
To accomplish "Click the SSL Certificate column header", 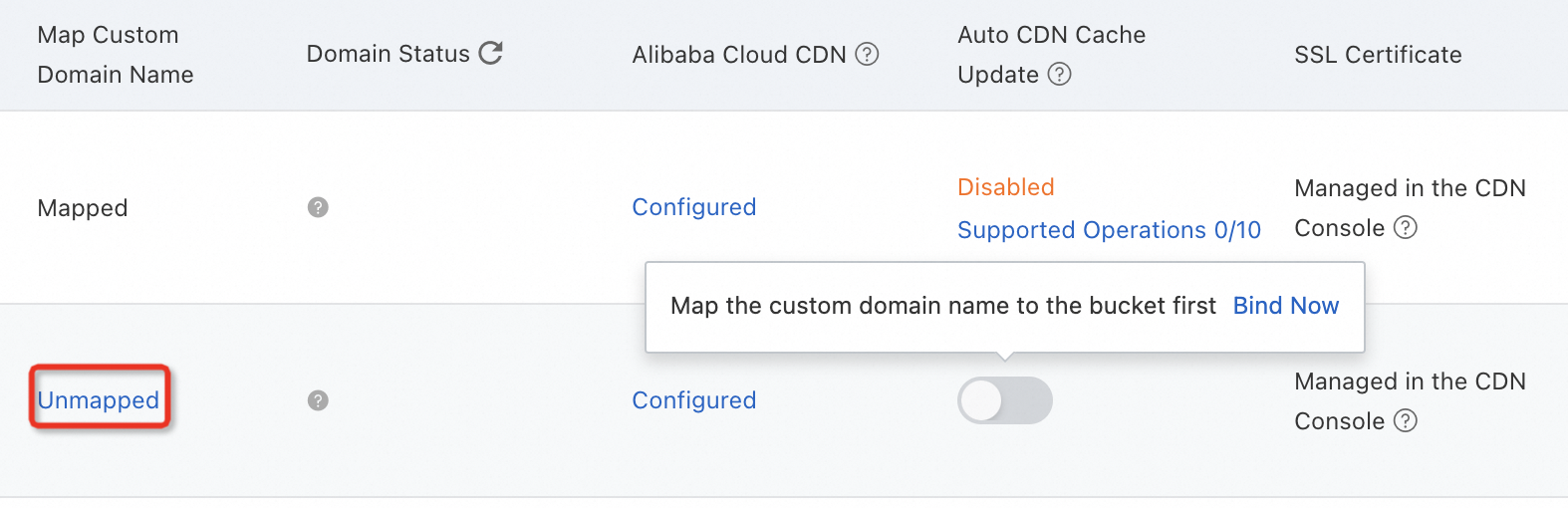I will pos(1378,55).
